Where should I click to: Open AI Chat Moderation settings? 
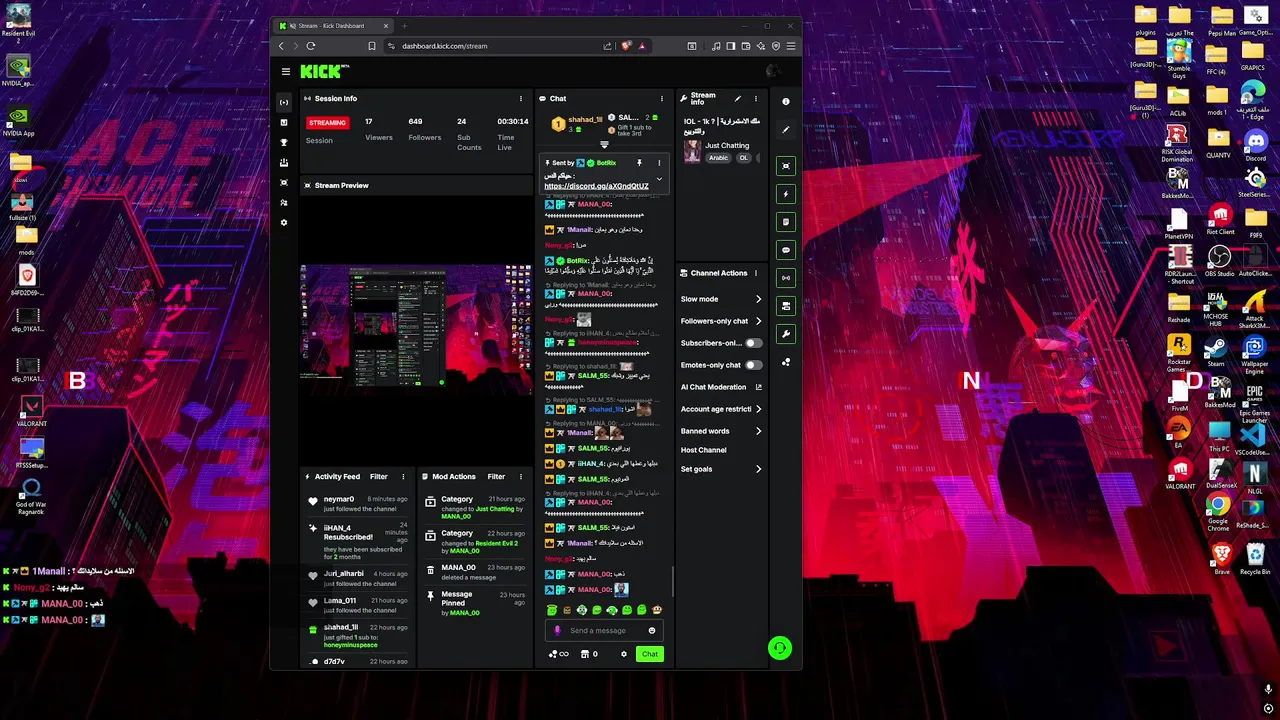[721, 387]
